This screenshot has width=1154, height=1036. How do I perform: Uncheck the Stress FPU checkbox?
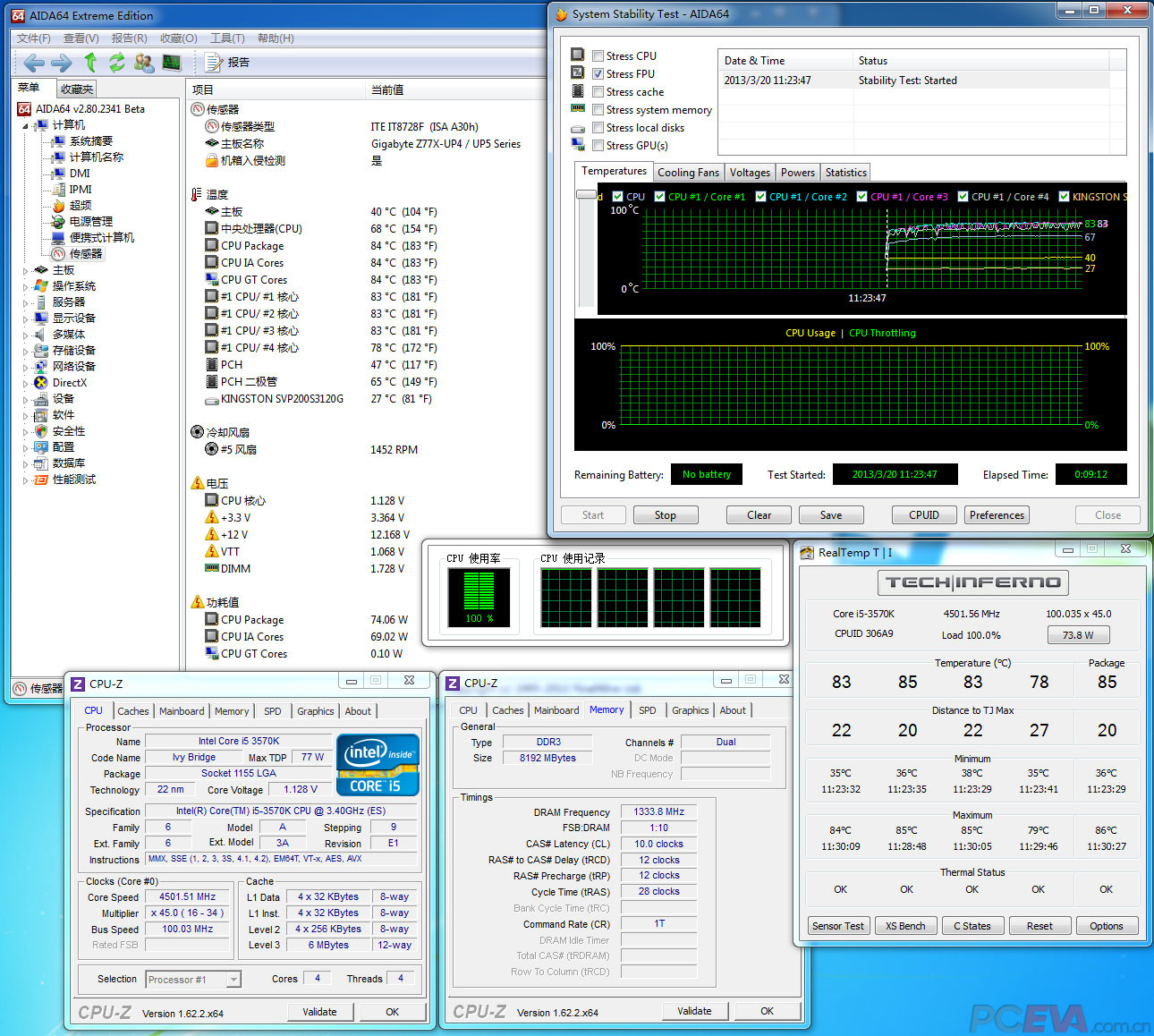[x=598, y=74]
